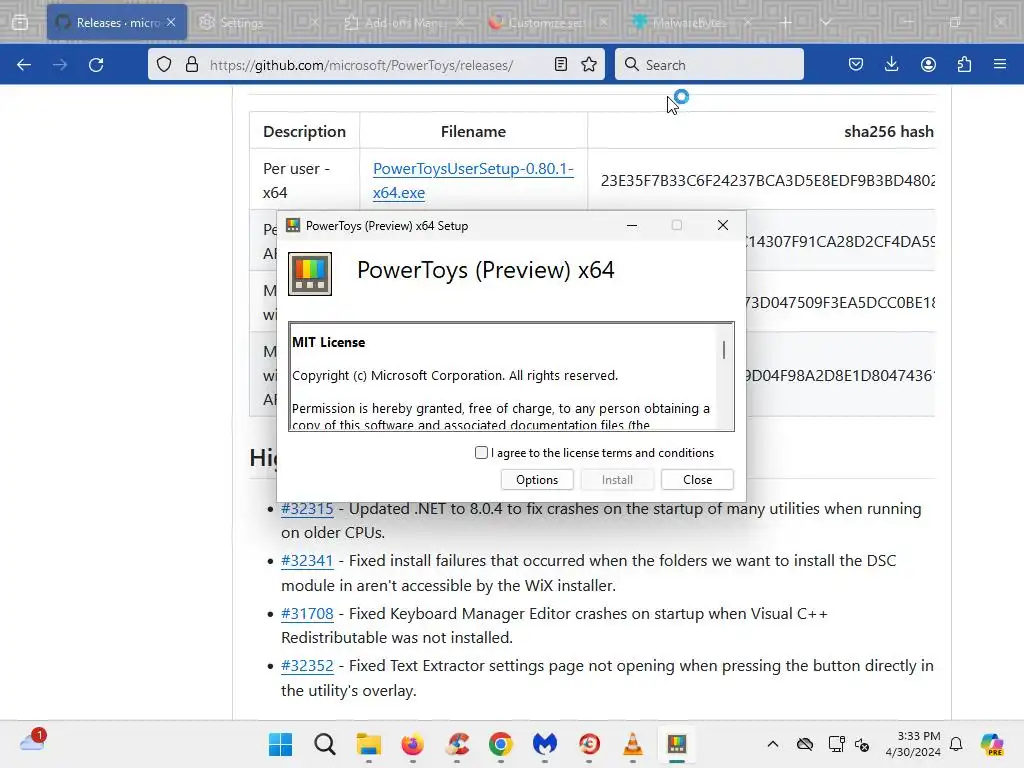Open Firefox from the taskbar
The height and width of the screenshot is (768, 1024).
[413, 744]
